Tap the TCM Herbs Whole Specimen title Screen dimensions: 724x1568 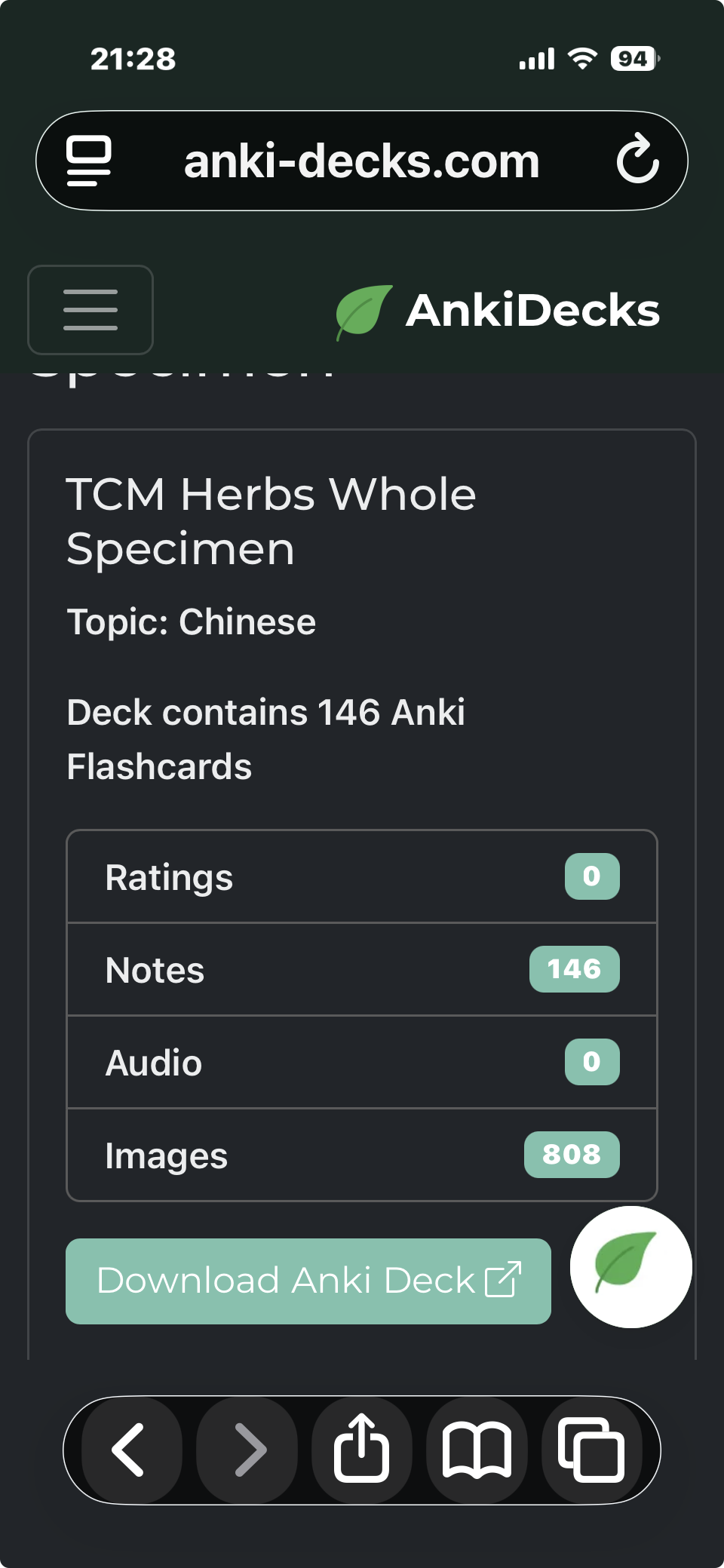[271, 521]
